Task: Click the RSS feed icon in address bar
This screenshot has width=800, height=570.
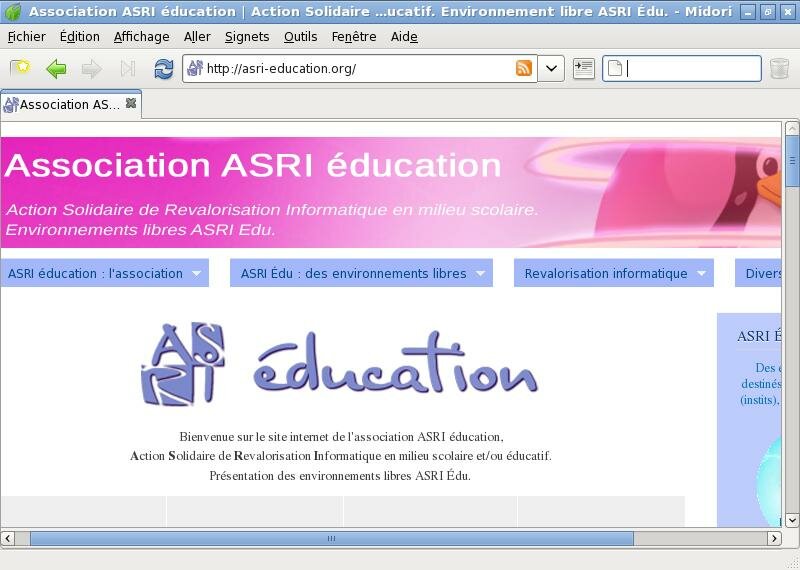Action: [x=524, y=68]
